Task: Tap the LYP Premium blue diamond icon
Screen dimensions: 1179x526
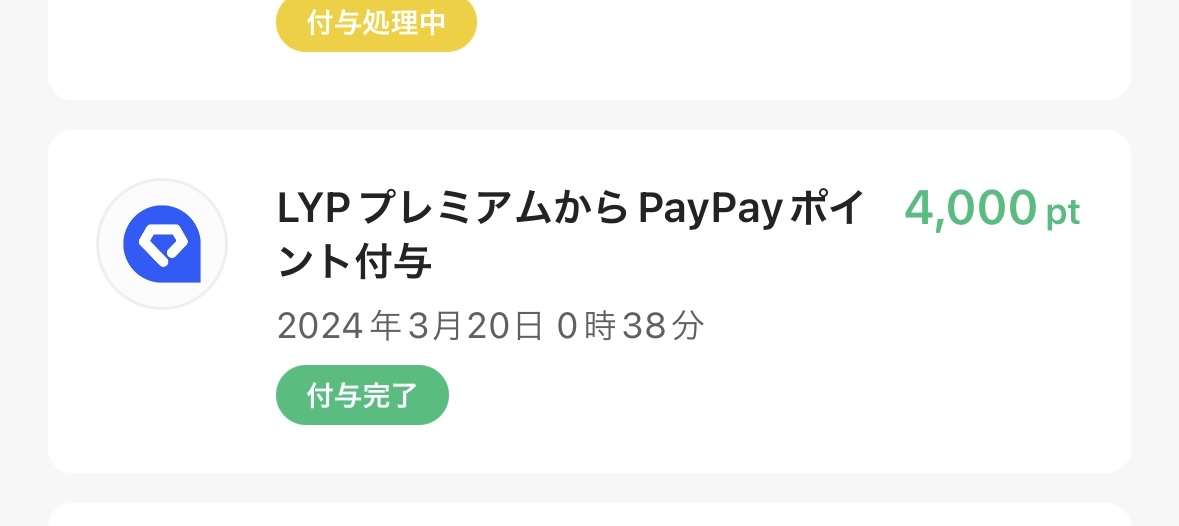Action: click(x=162, y=244)
